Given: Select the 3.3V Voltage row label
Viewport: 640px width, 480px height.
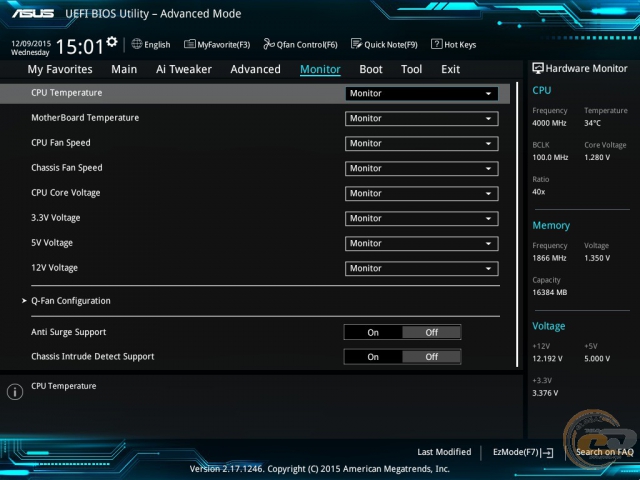Looking at the screenshot, I should [x=56, y=218].
